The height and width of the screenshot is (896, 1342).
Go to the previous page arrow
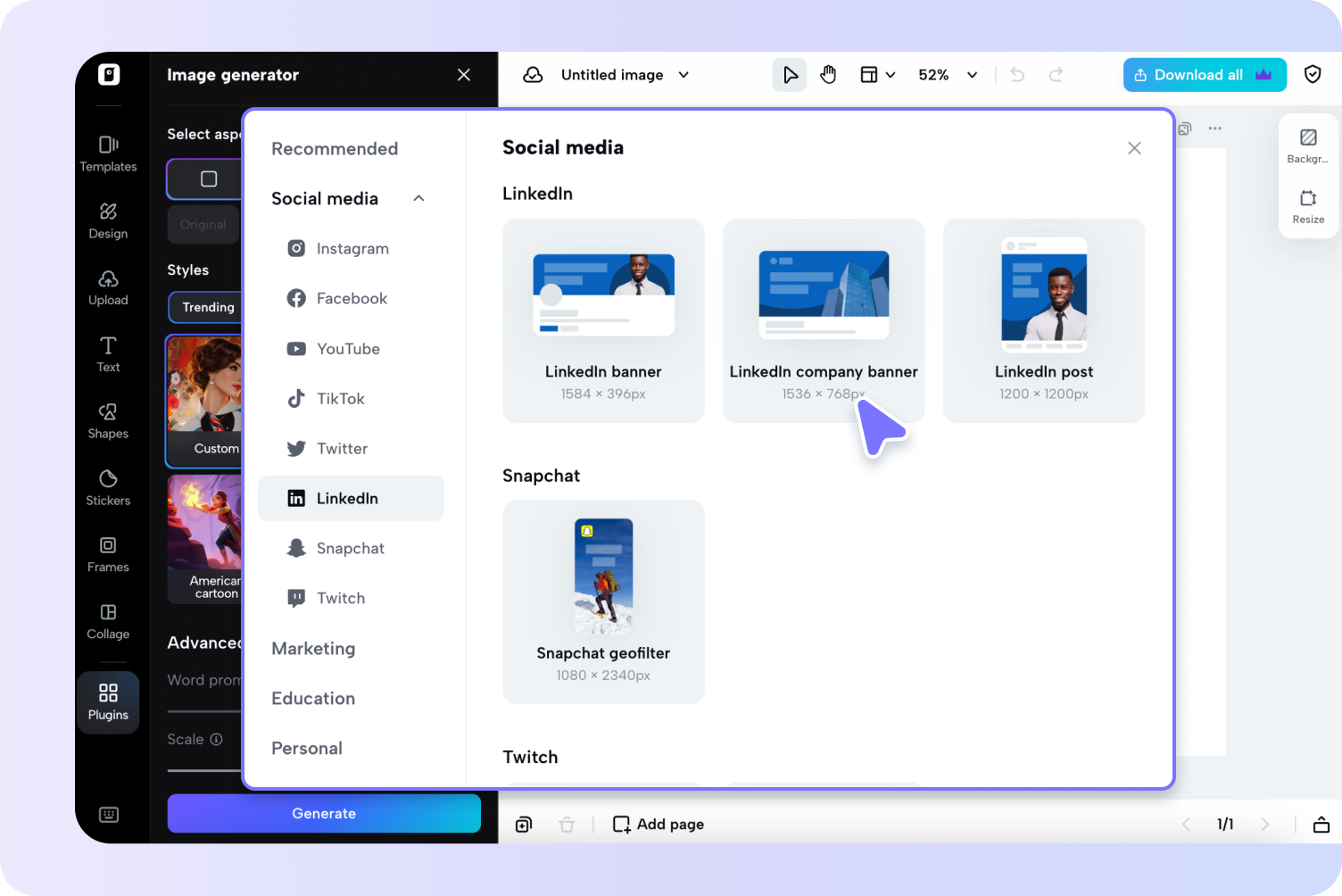tap(1186, 825)
